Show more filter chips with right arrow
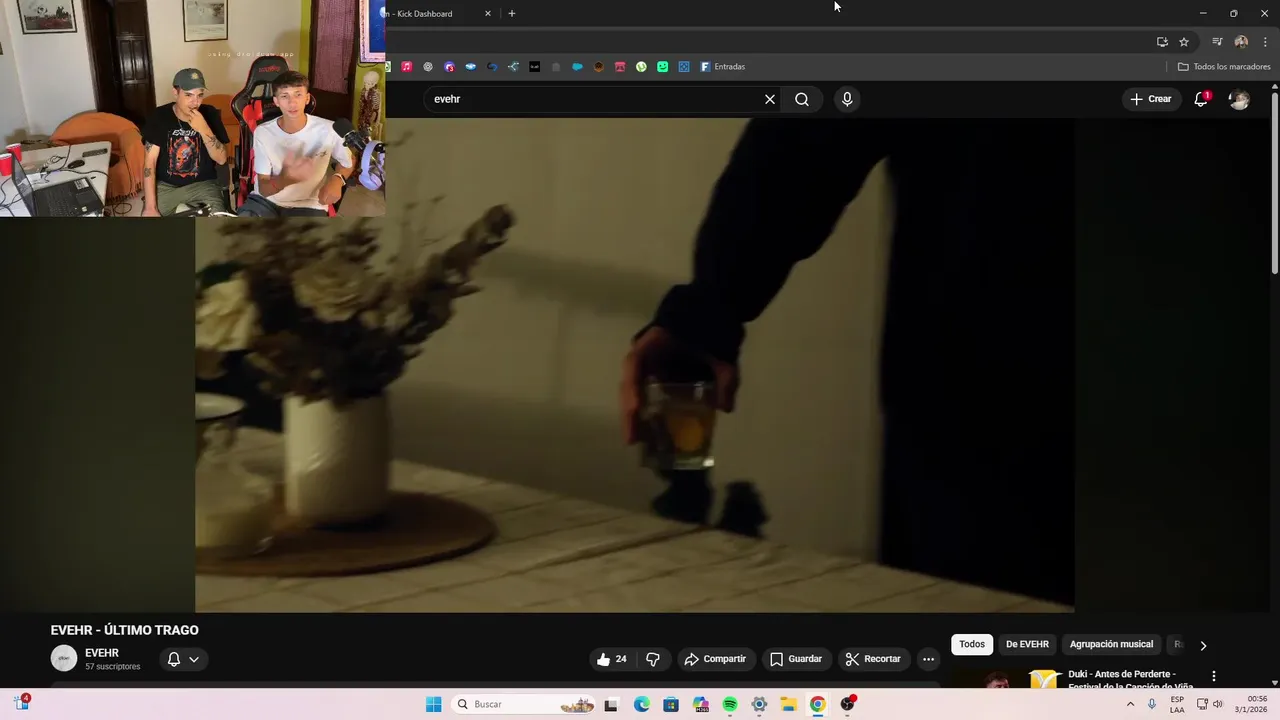Image resolution: width=1280 pixels, height=720 pixels. pyautogui.click(x=1203, y=645)
